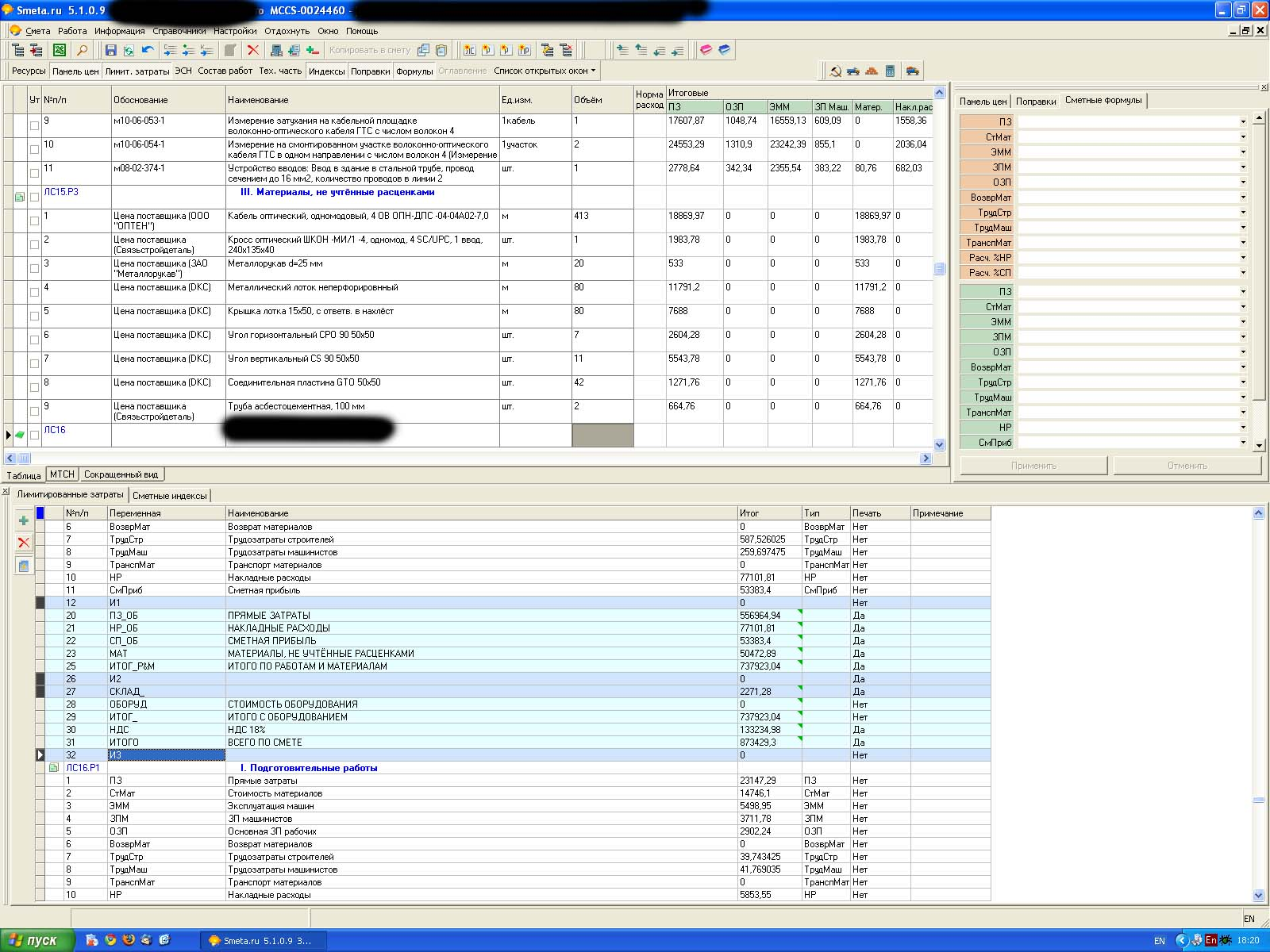Remove limited cost with the red cross icon
The image size is (1270, 952).
(x=24, y=543)
